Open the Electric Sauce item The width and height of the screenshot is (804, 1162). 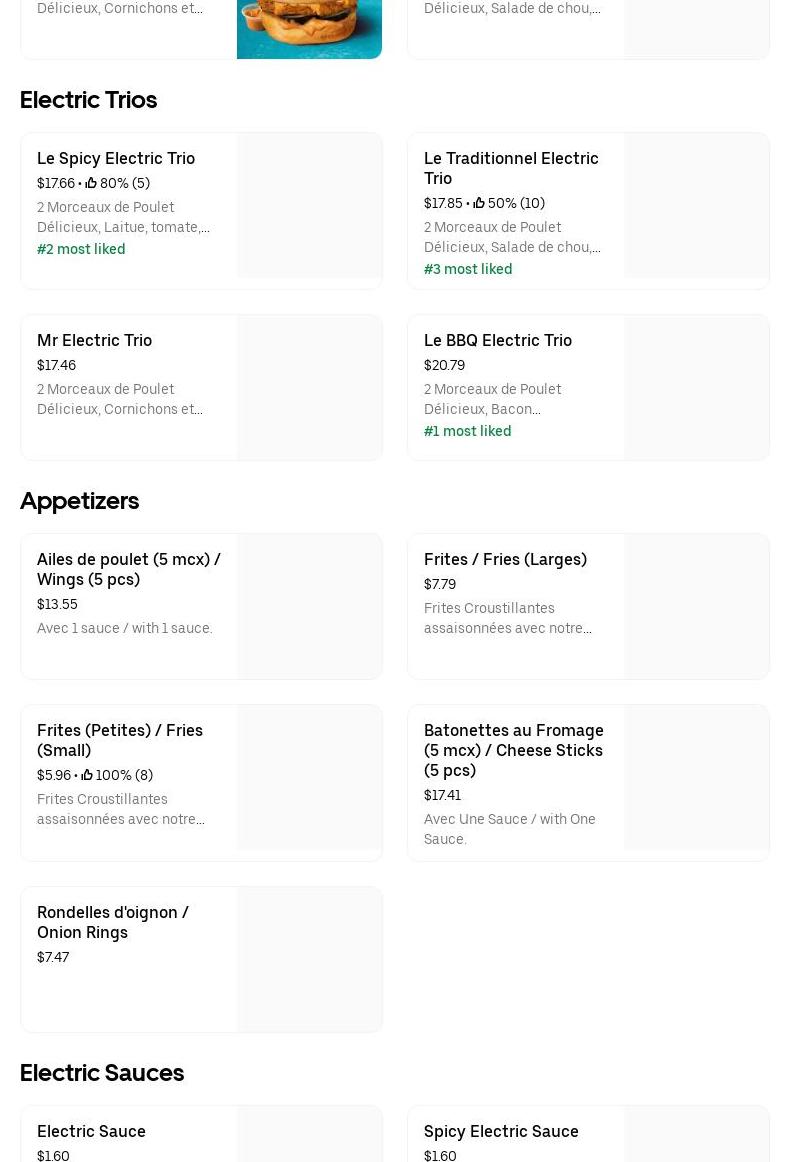pyautogui.click(x=91, y=1131)
